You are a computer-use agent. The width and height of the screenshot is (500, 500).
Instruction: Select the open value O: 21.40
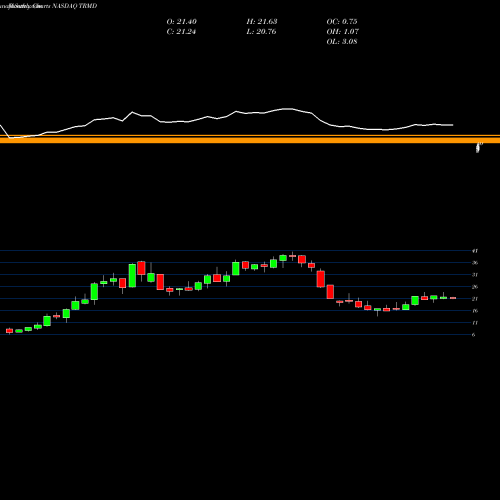point(182,21)
